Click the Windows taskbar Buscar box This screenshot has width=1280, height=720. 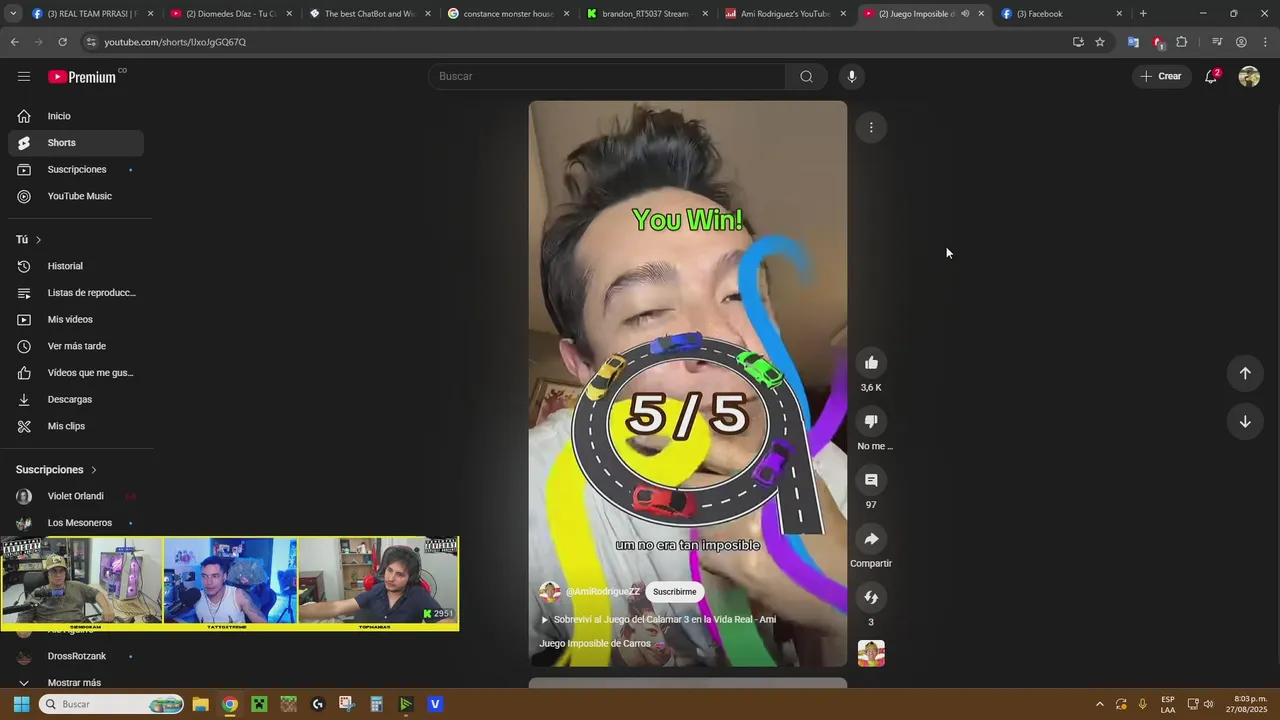pos(111,704)
